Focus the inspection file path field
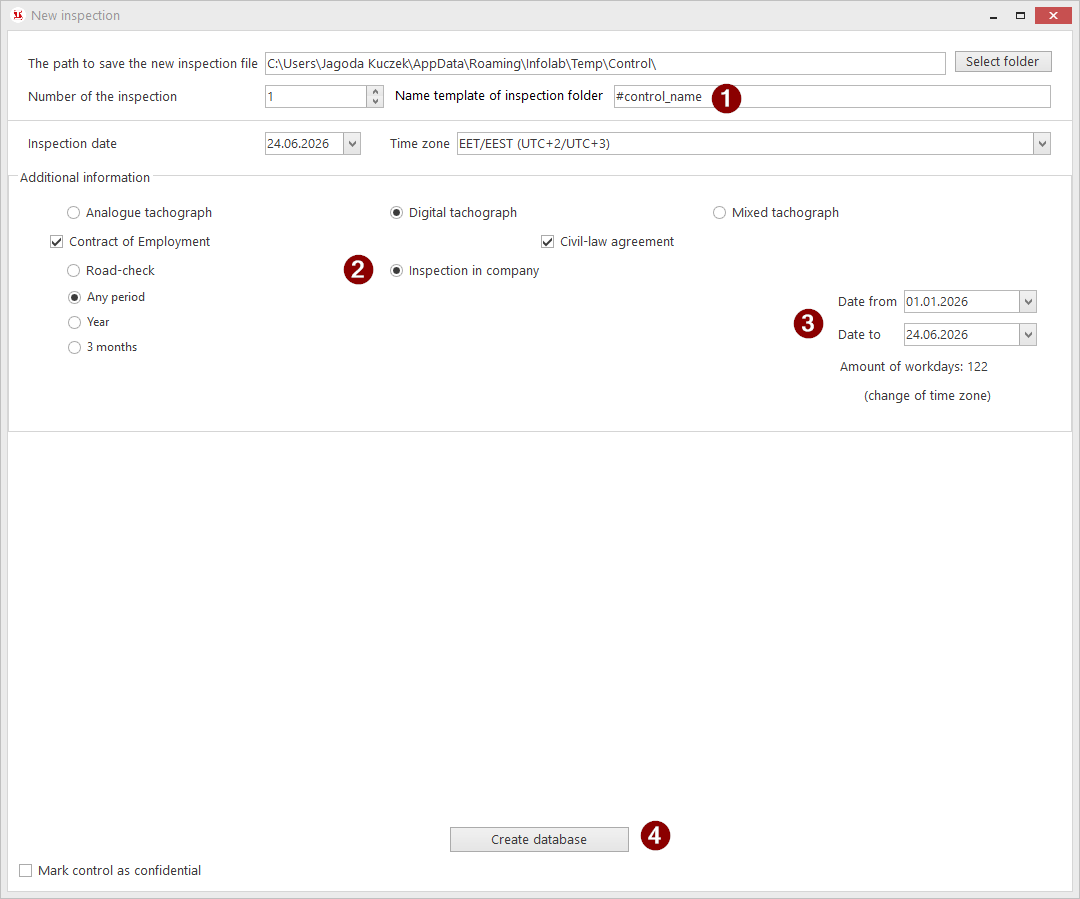The height and width of the screenshot is (899, 1080). click(x=605, y=63)
